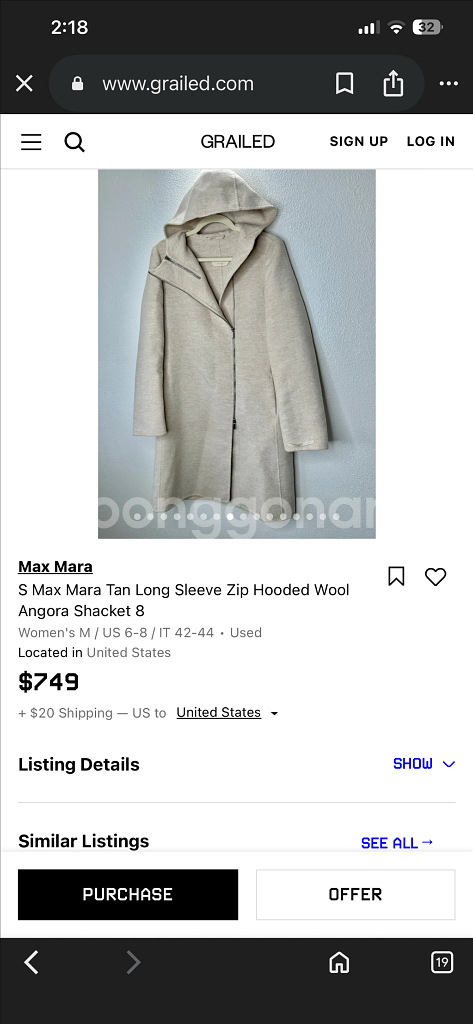Click the SIGN UP menu item

[359, 141]
